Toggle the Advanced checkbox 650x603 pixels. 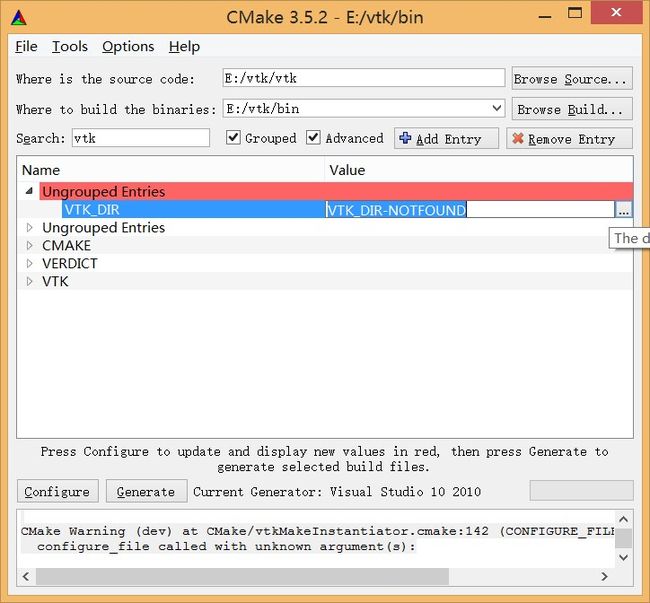313,137
